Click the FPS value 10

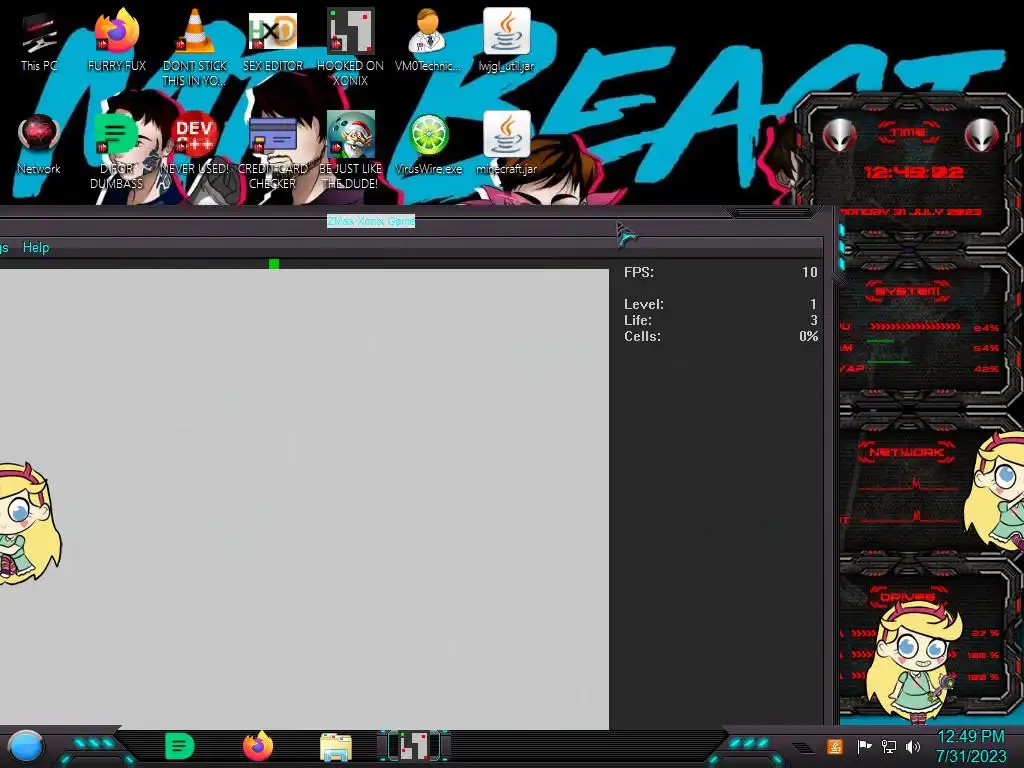coord(810,272)
